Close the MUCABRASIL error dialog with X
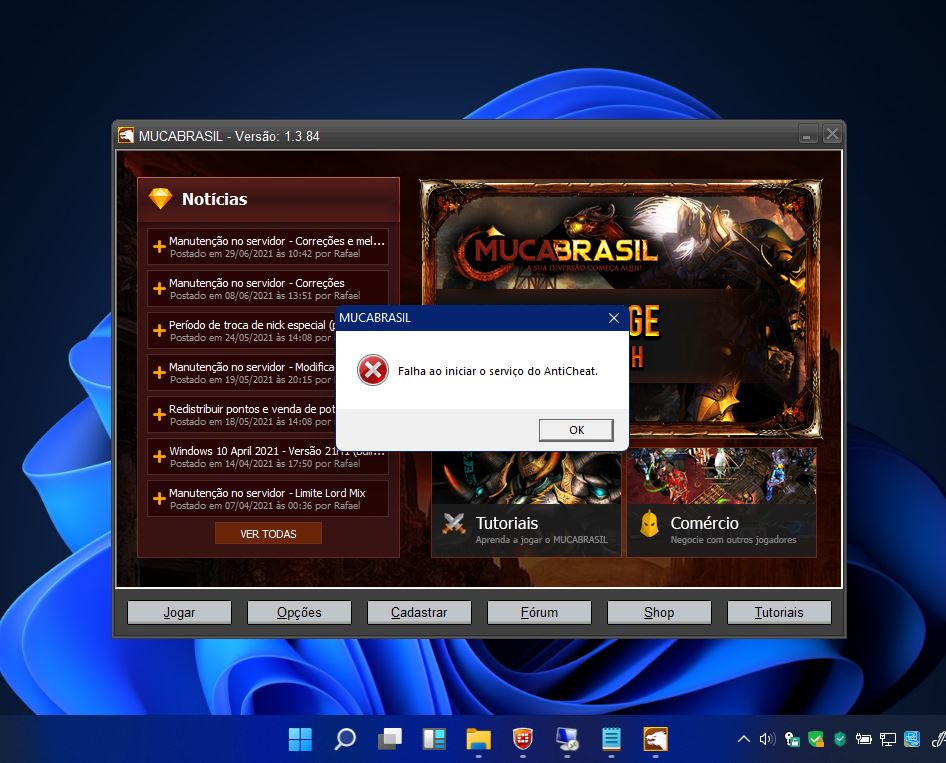This screenshot has height=763, width=946. click(x=614, y=318)
